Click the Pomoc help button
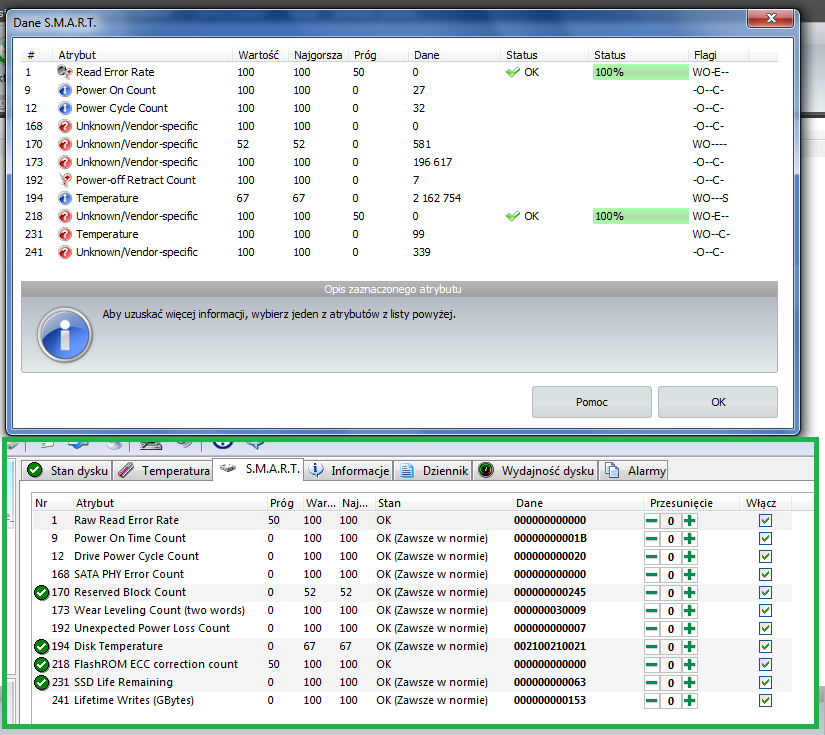 click(x=591, y=402)
